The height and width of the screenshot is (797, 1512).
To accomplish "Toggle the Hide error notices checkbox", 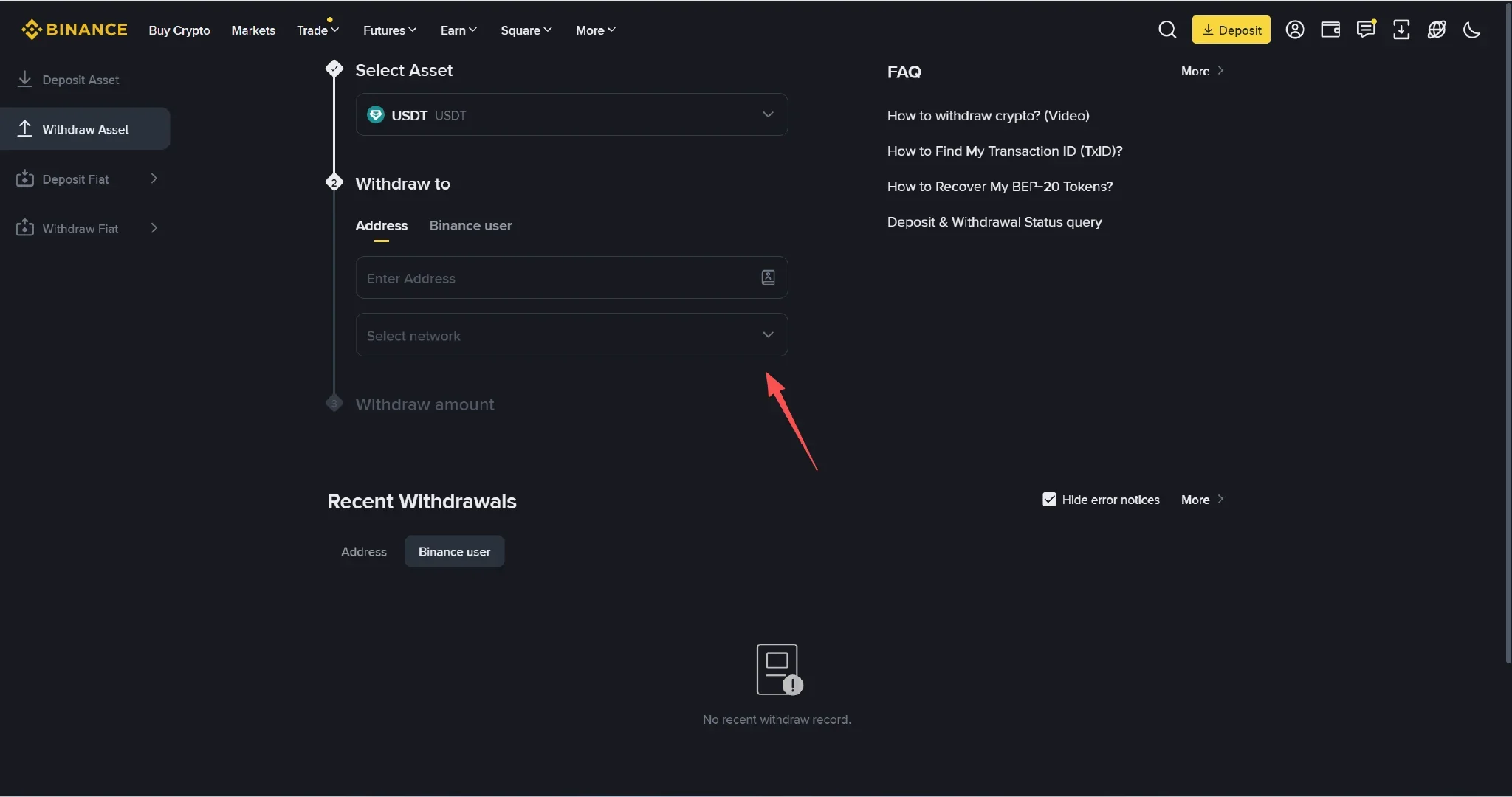I will [x=1049, y=500].
